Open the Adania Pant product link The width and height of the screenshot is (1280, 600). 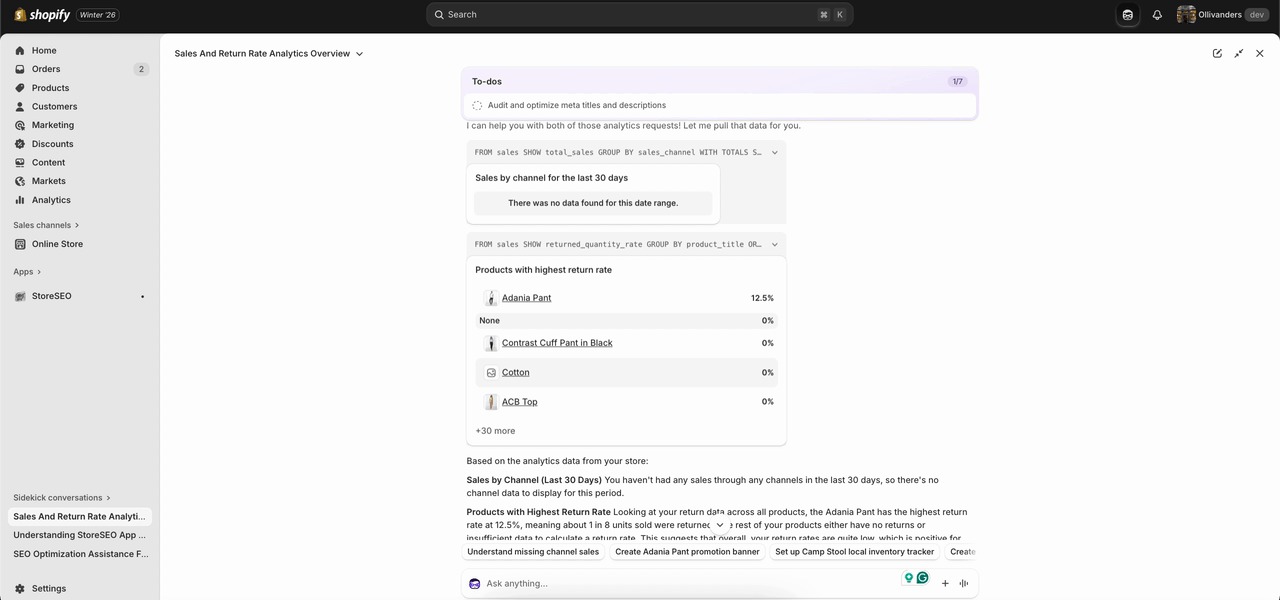pyautogui.click(x=526, y=298)
